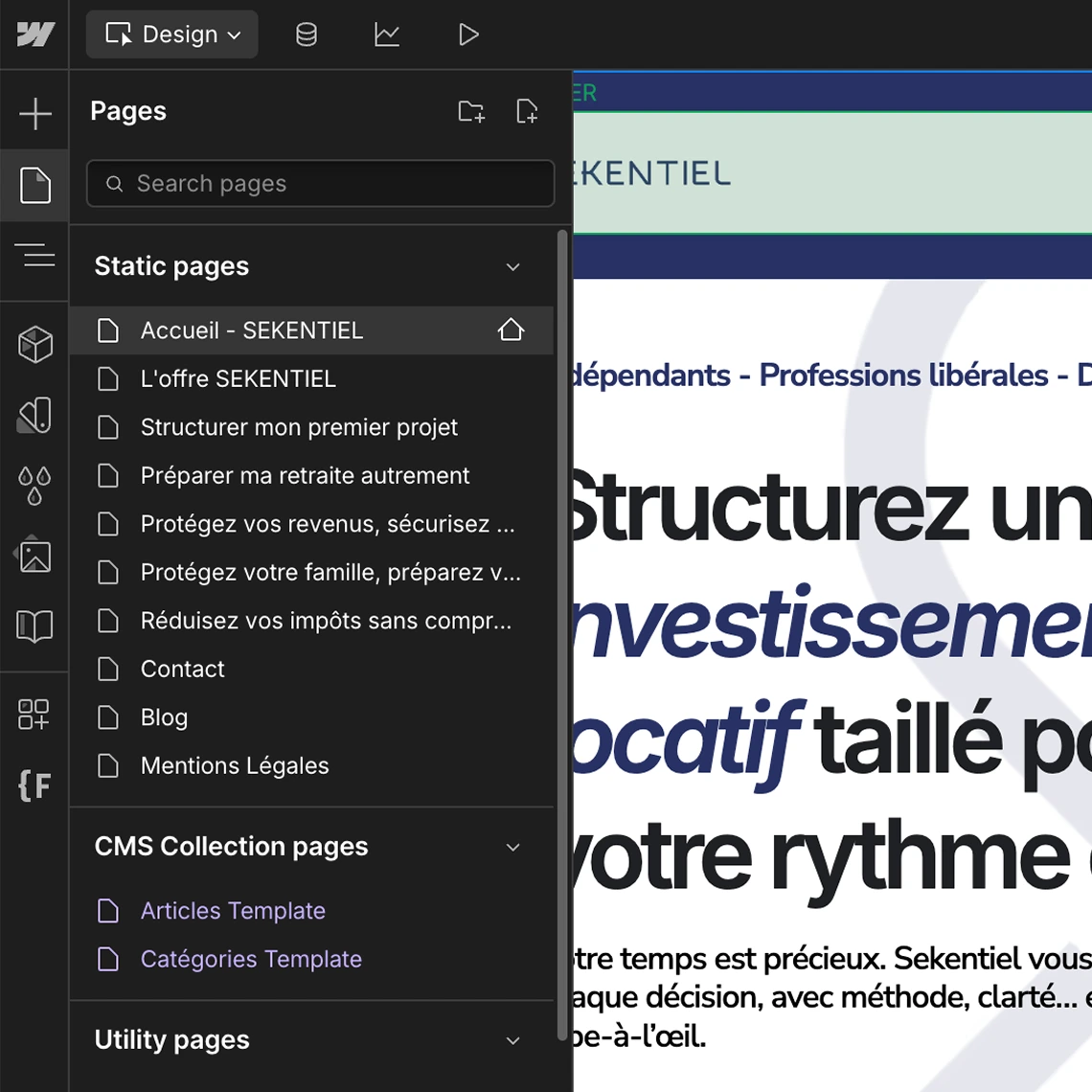Open Protégez votre famille page
Viewport: 1092px width, 1092px height.
coord(311,573)
